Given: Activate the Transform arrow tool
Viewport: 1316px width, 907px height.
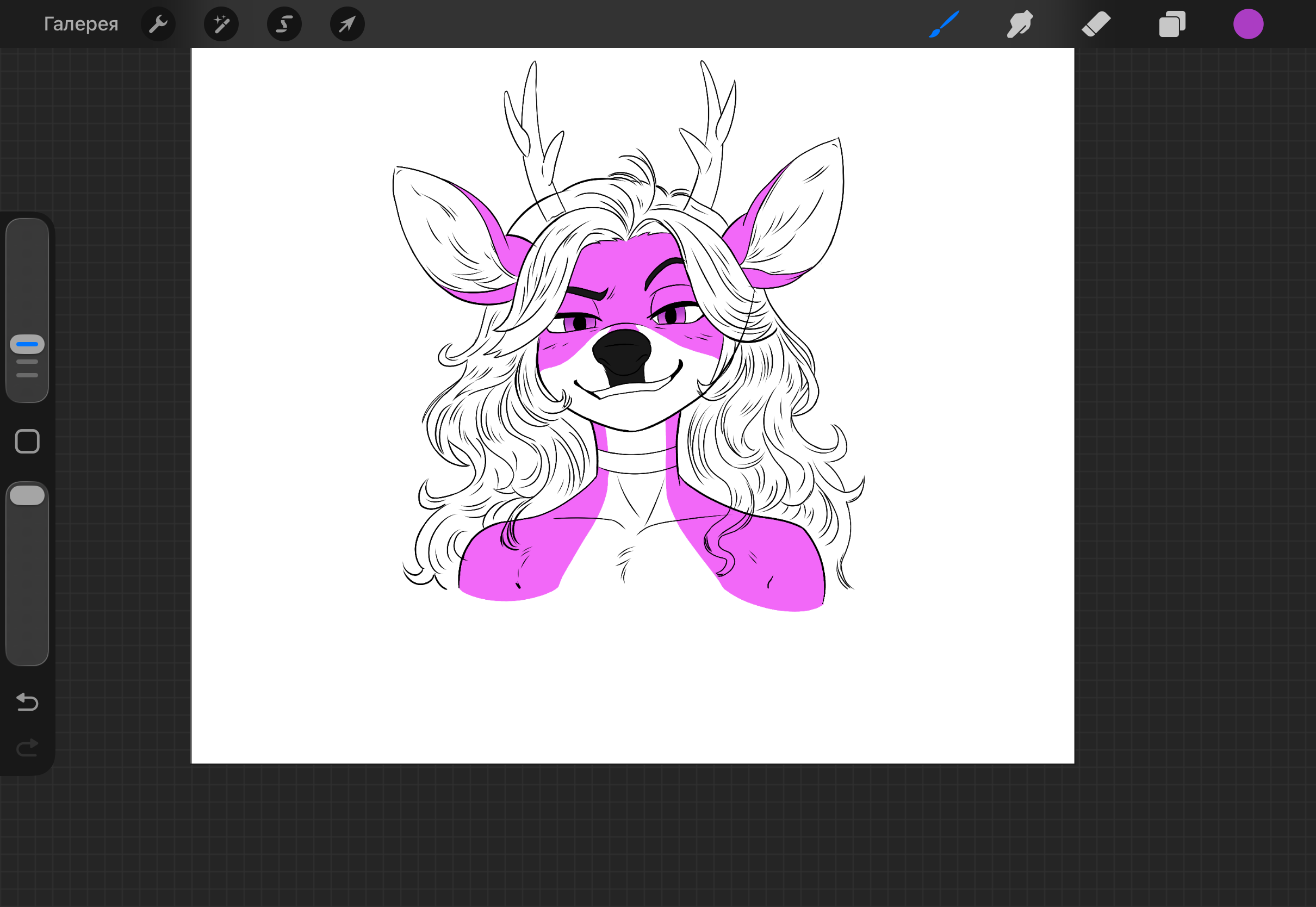Looking at the screenshot, I should point(347,24).
